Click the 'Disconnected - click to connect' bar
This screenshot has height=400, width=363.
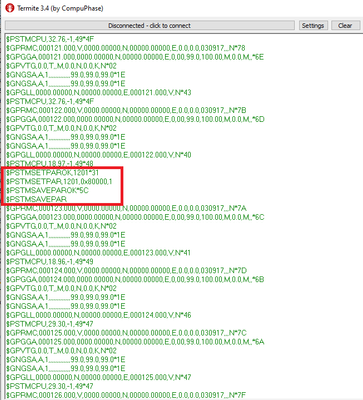coord(150,26)
